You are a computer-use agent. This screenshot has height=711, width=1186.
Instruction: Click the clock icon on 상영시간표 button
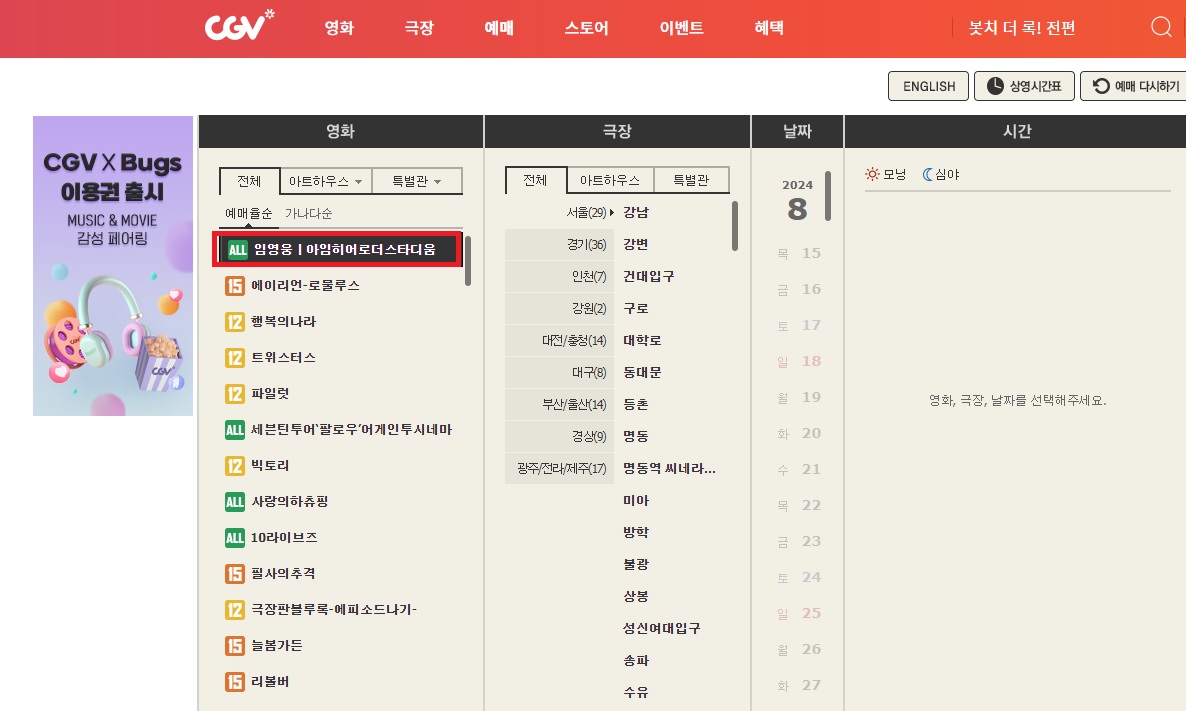pyautogui.click(x=994, y=86)
